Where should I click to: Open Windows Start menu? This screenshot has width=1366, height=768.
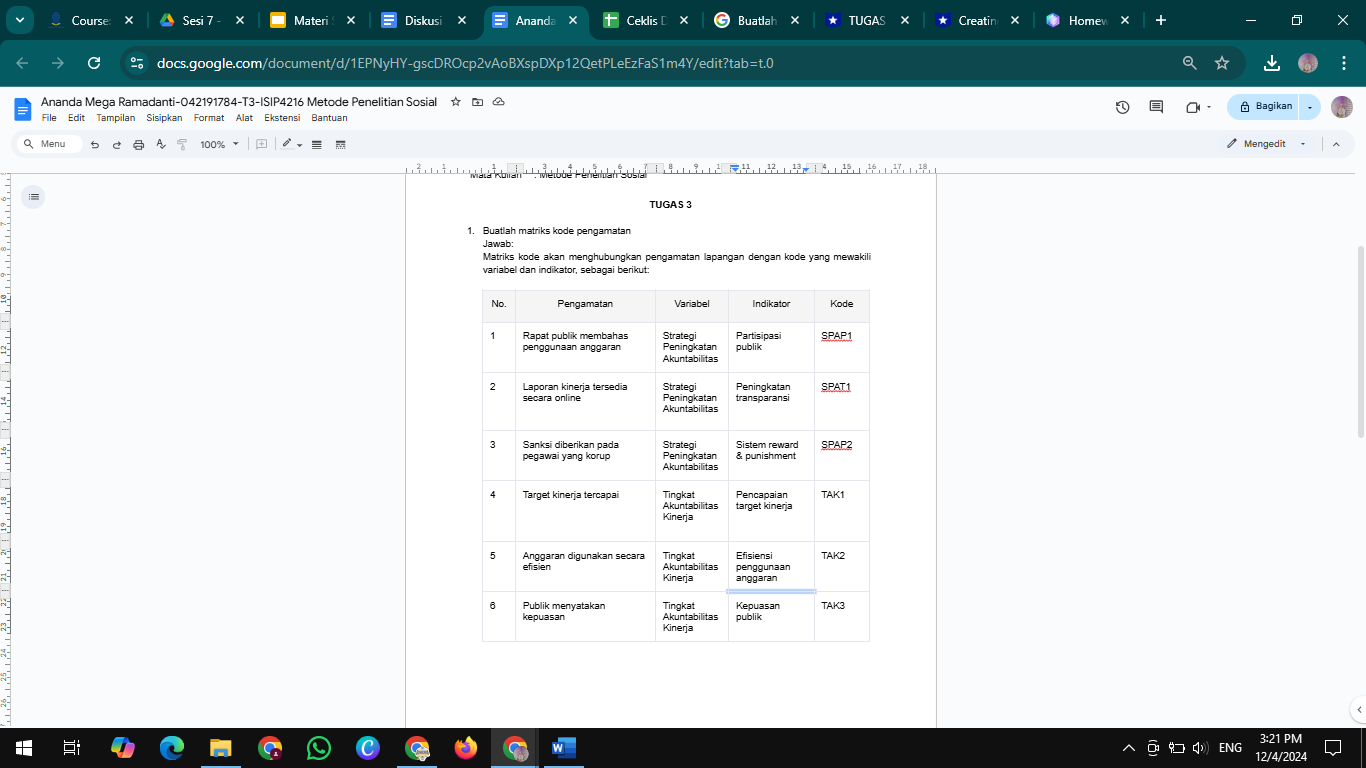24,747
